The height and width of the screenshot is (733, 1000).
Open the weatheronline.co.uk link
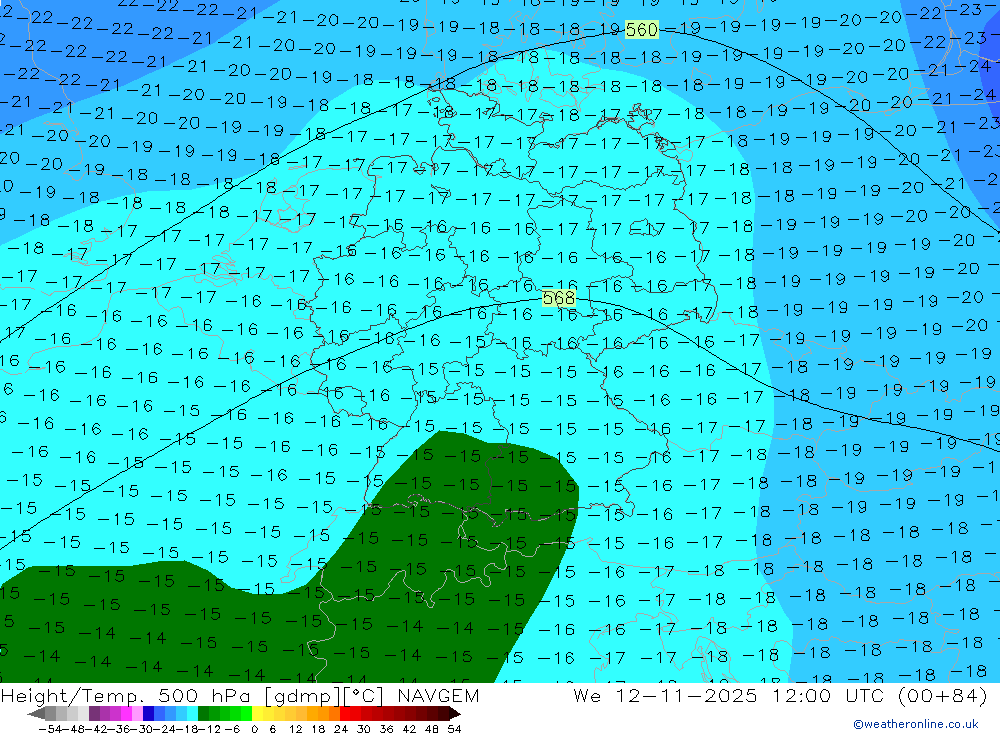pyautogui.click(x=916, y=724)
